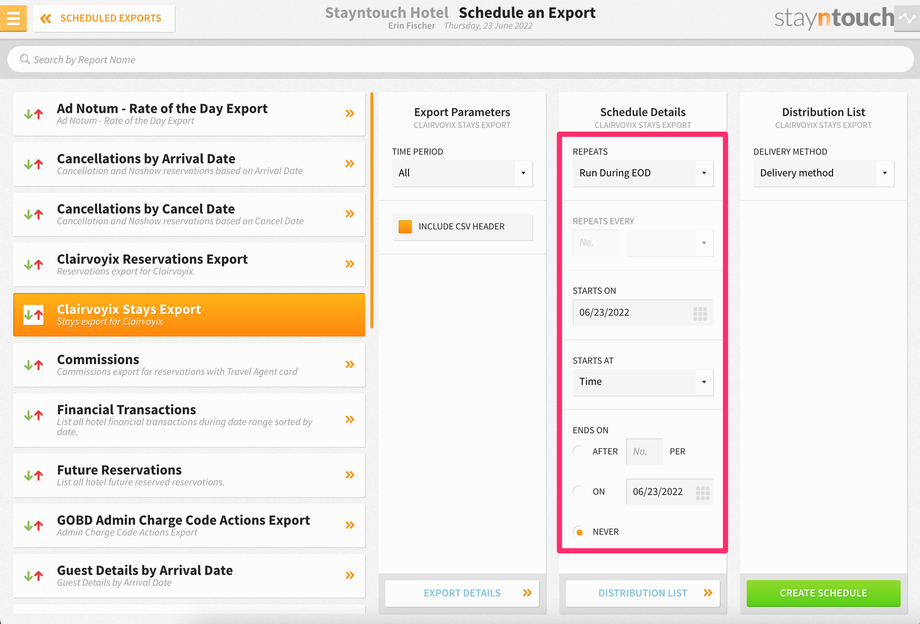Click the export arrows icon on Financial Transactions
The image size is (920, 624).
[x=33, y=415]
